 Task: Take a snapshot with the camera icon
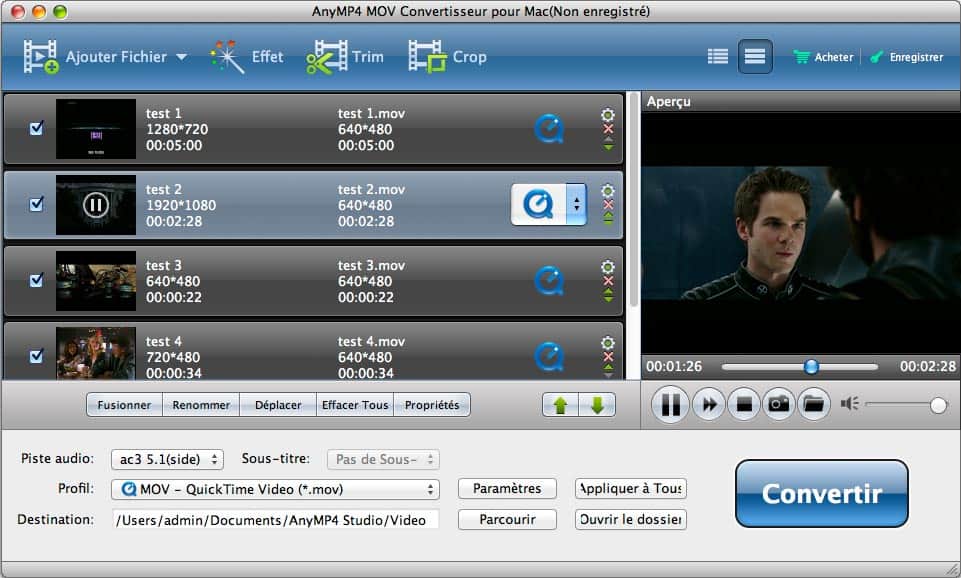[779, 404]
